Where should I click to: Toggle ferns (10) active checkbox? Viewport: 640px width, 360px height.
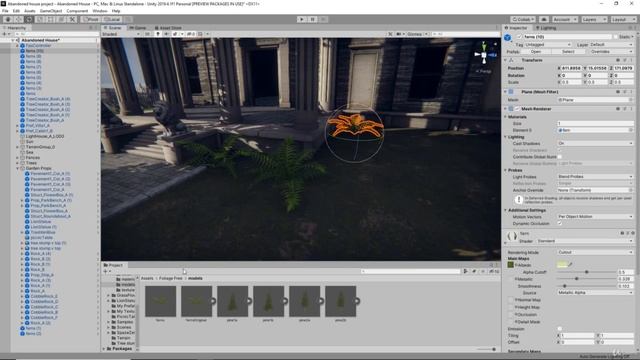click(520, 37)
